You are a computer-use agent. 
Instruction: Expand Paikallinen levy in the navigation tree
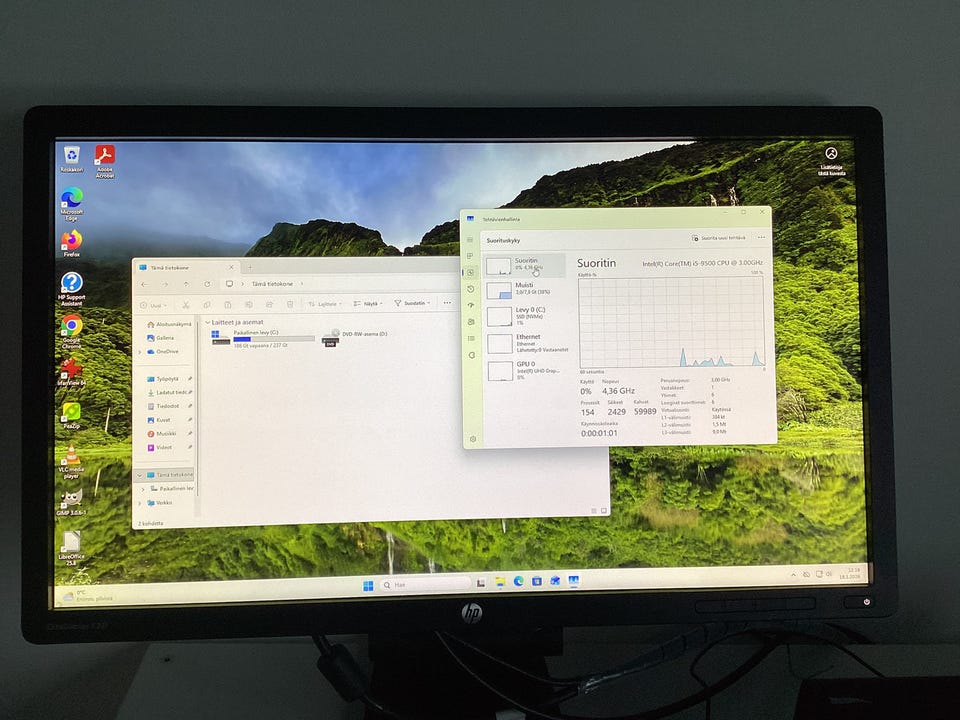pos(144,489)
